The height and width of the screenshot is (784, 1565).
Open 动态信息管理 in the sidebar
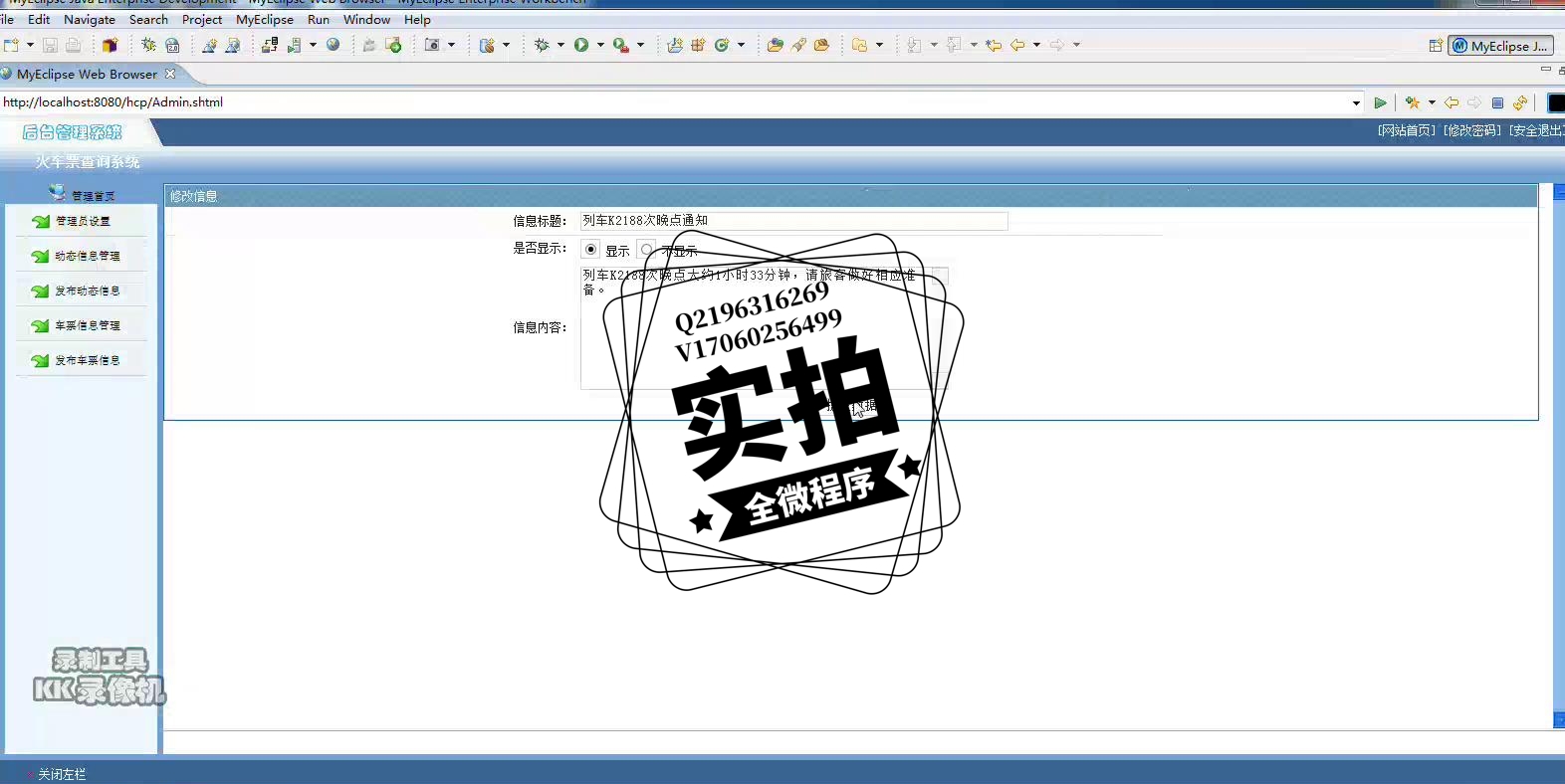tap(88, 256)
